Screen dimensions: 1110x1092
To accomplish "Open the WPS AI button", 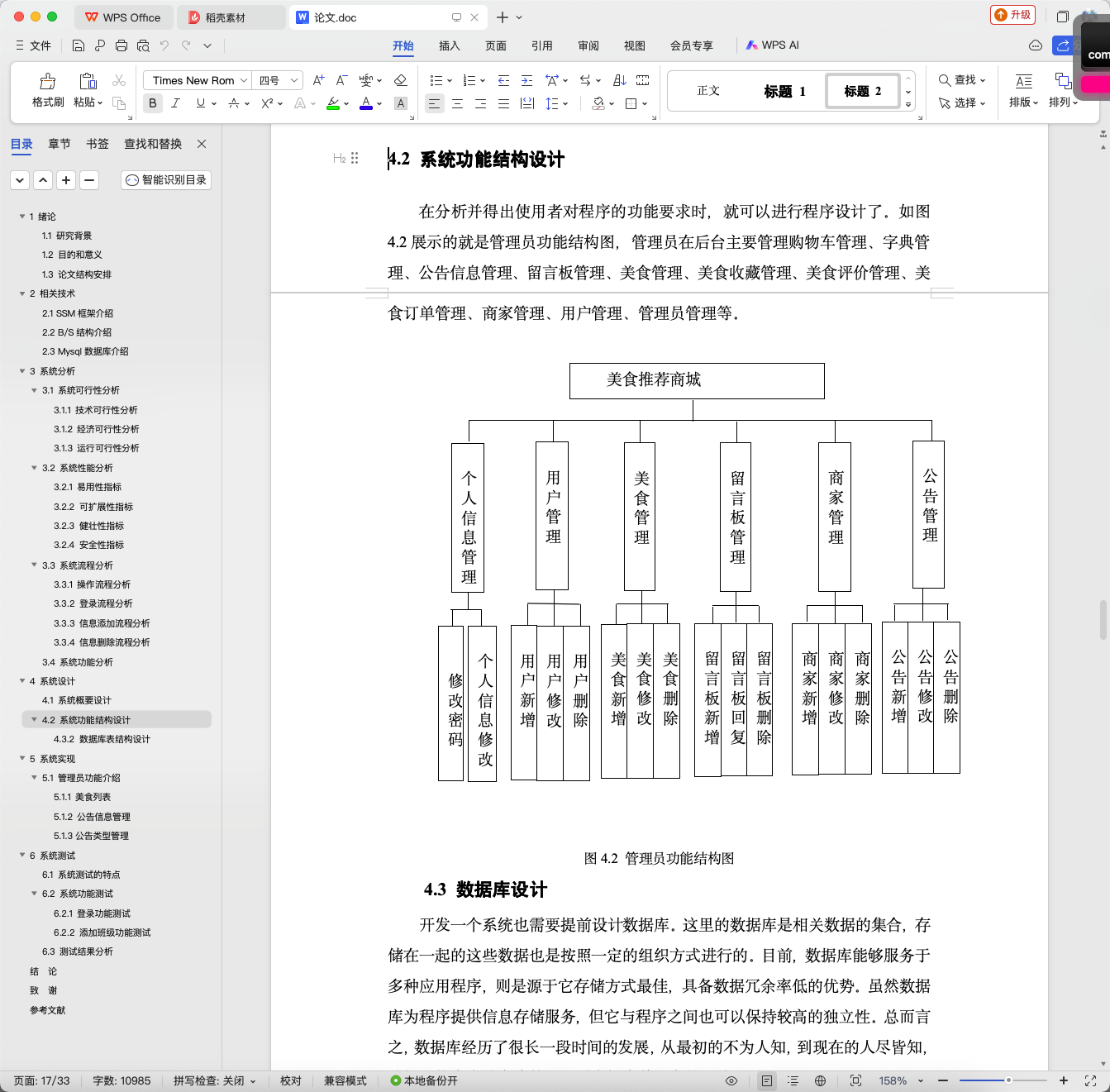I will [773, 45].
